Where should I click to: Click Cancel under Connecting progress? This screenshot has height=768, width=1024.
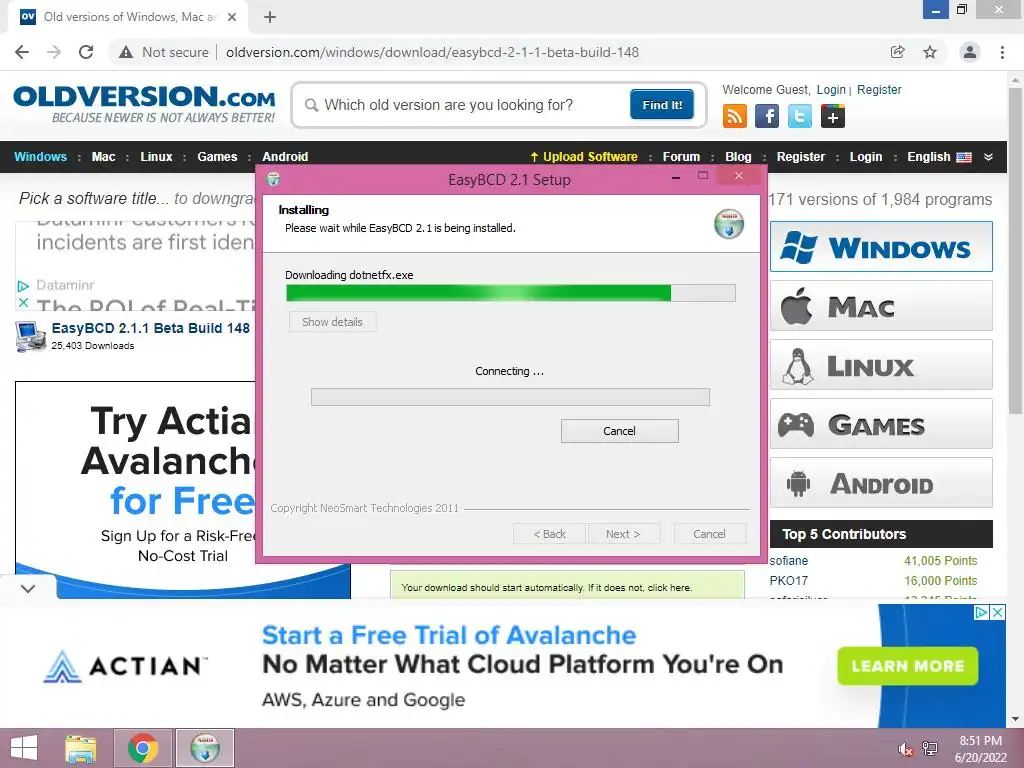[x=619, y=431]
